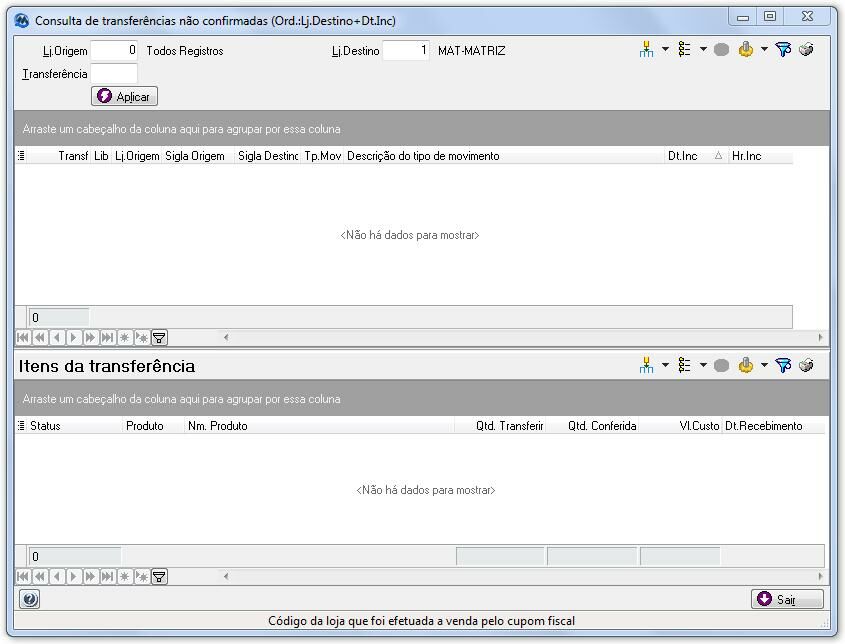Open help with the question mark icon

click(30, 599)
